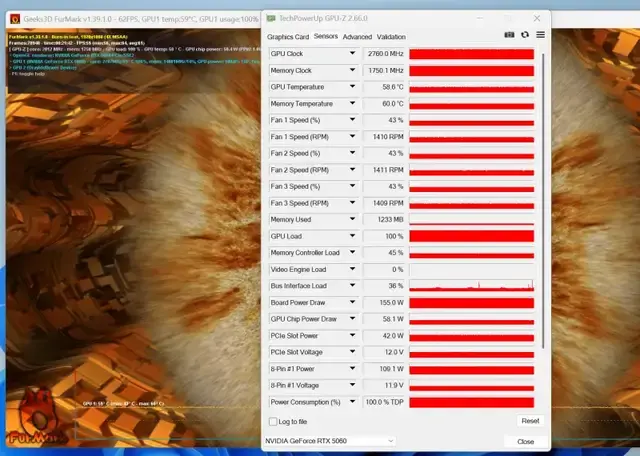Click the GPU-Z refresh icon
640x456 pixels.
pos(525,35)
